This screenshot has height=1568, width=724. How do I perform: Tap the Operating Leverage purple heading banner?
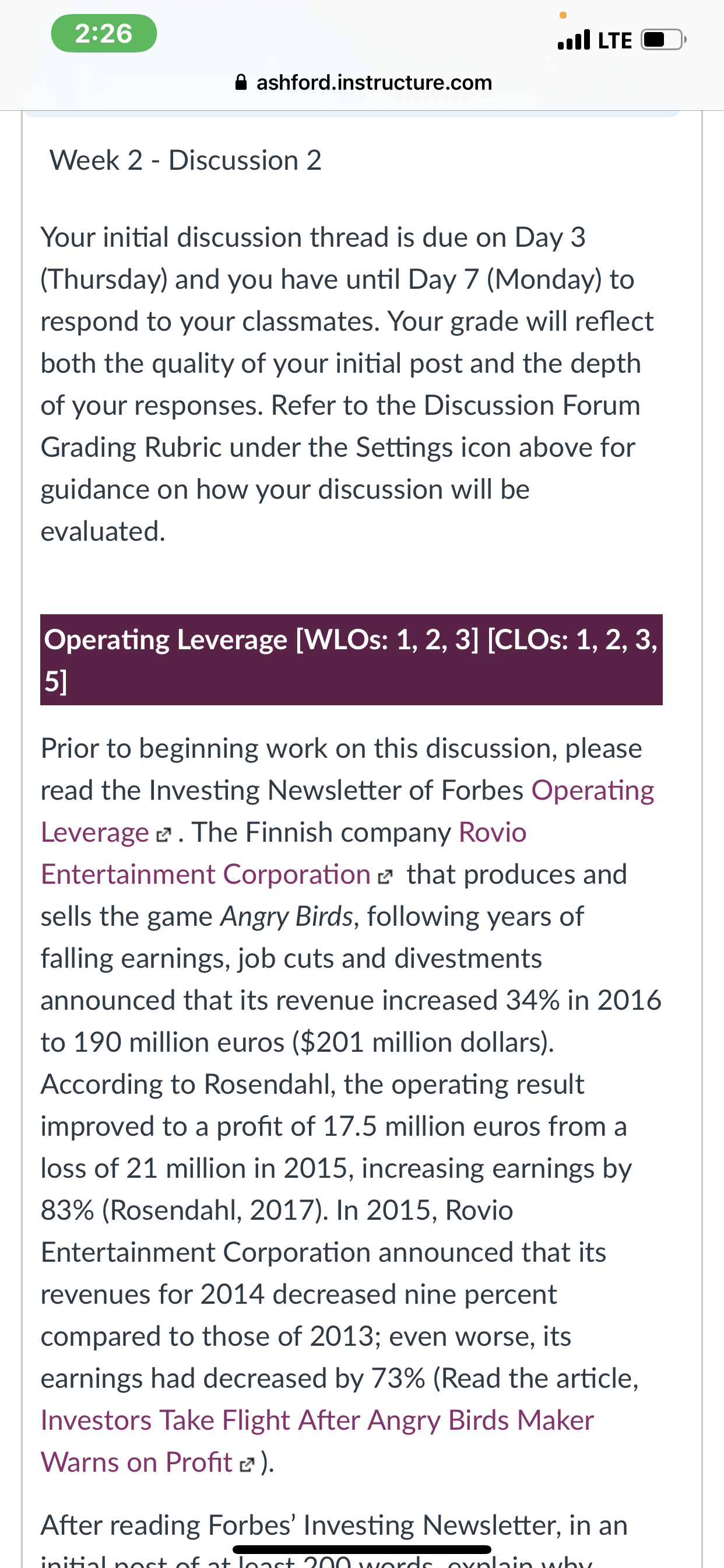pyautogui.click(x=351, y=660)
